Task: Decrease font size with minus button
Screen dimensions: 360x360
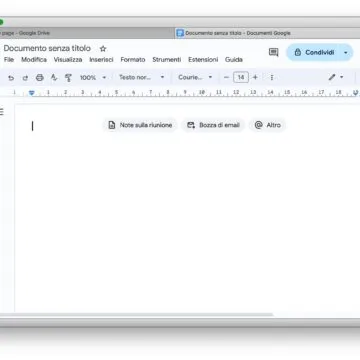Action: pos(226,77)
